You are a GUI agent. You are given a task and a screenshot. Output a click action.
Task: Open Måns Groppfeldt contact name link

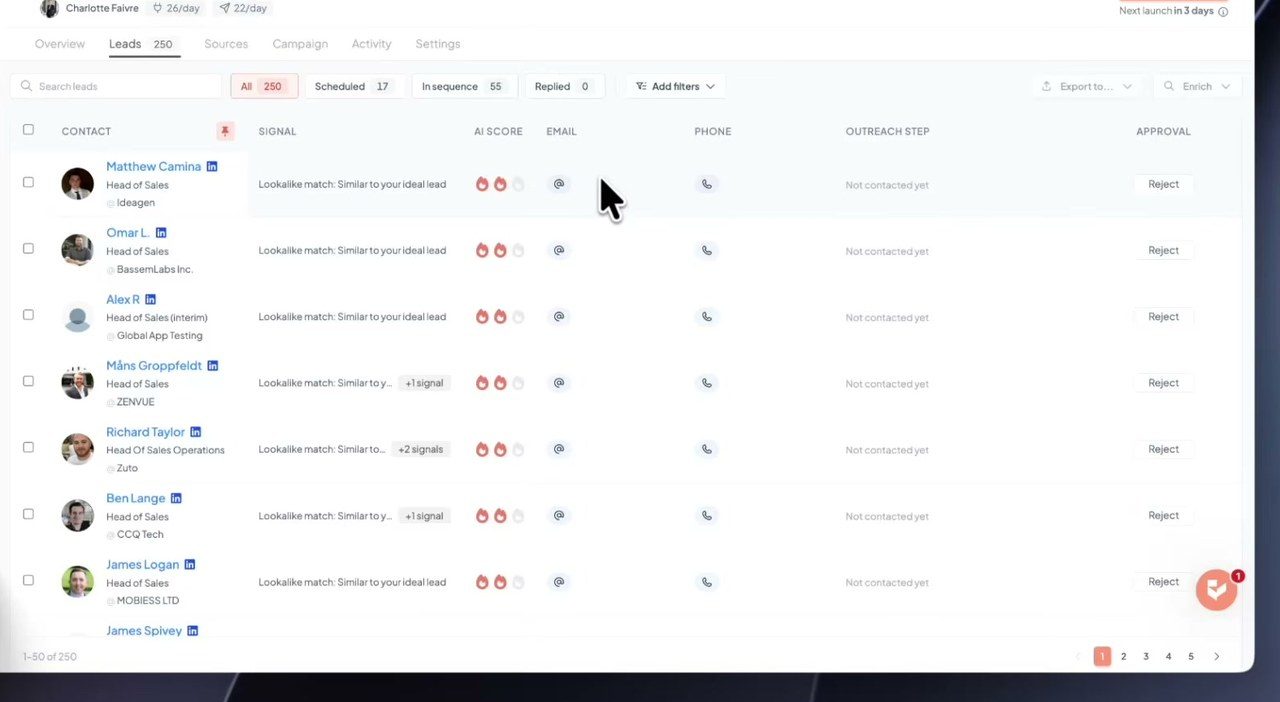pos(154,366)
